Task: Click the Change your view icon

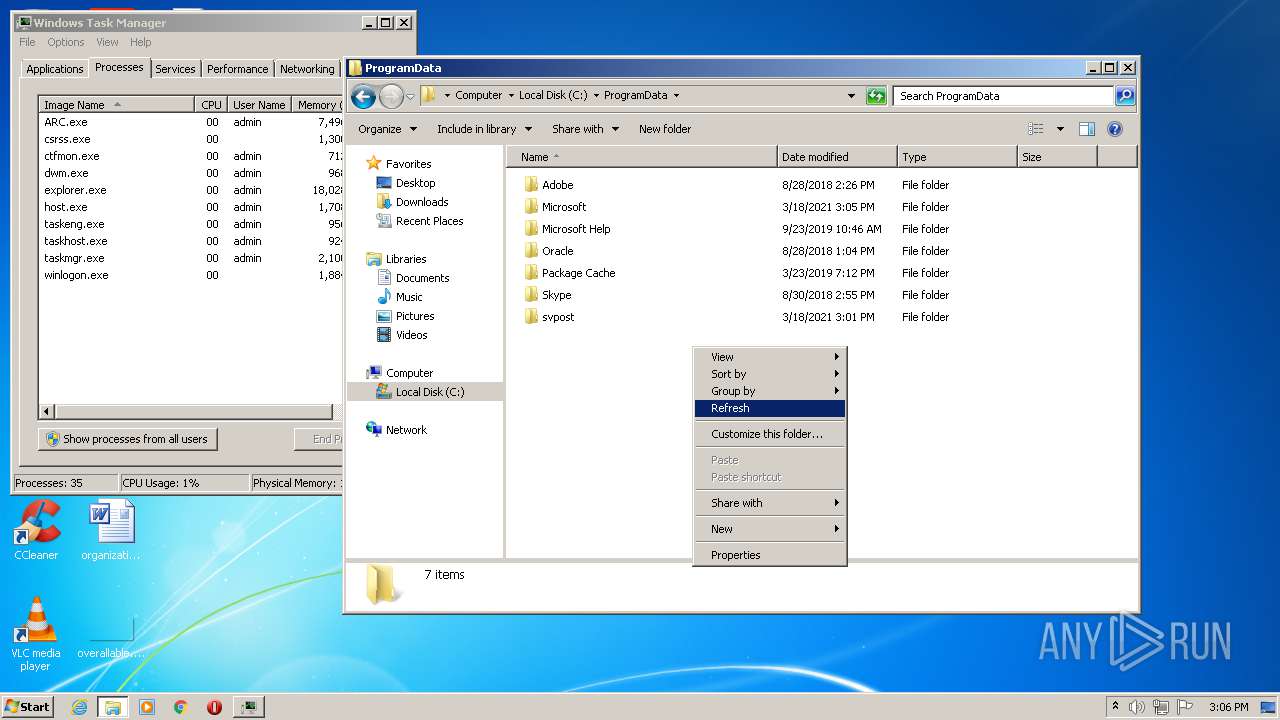Action: tap(1036, 129)
